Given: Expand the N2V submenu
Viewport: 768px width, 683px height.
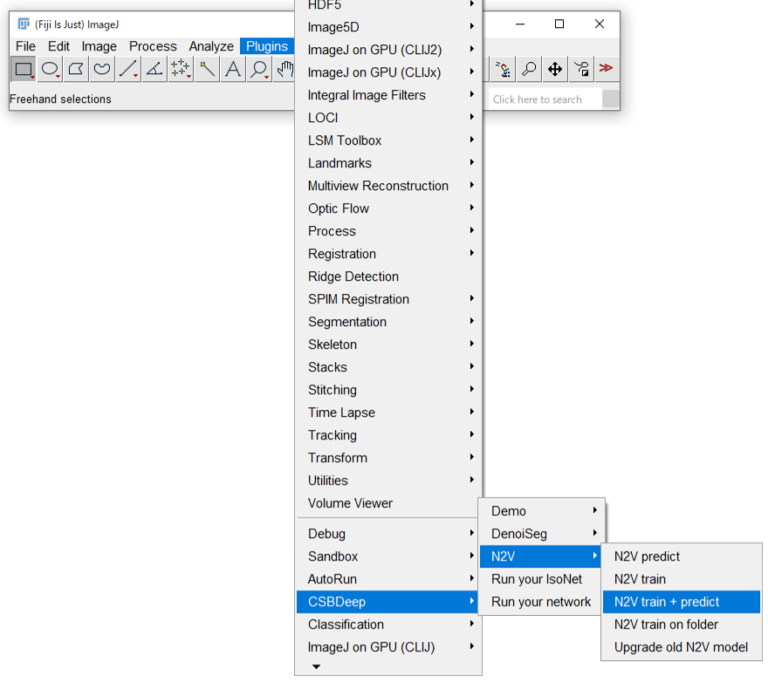Looking at the screenshot, I should click(540, 557).
